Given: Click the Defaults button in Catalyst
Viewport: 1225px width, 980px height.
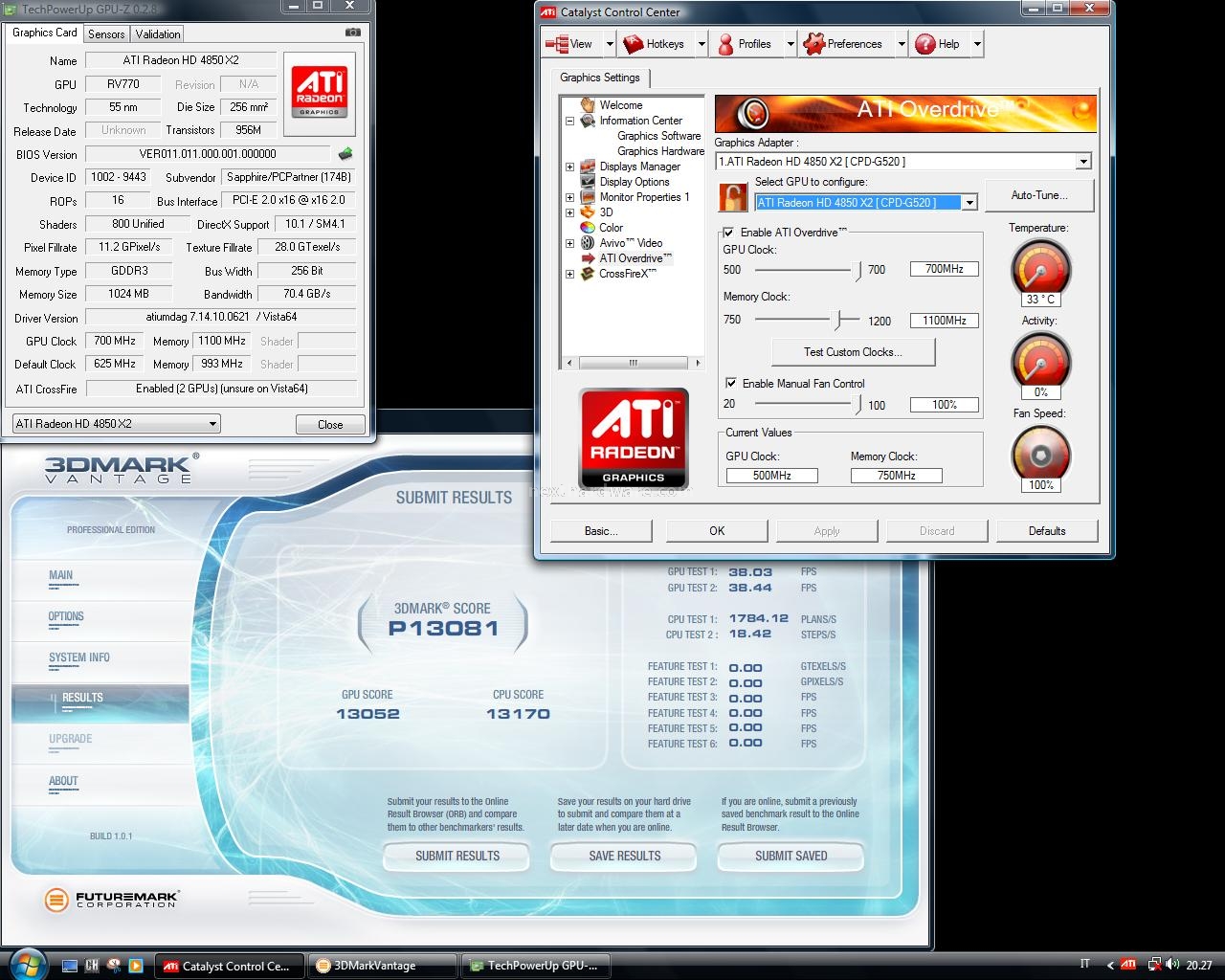Looking at the screenshot, I should pyautogui.click(x=1047, y=531).
